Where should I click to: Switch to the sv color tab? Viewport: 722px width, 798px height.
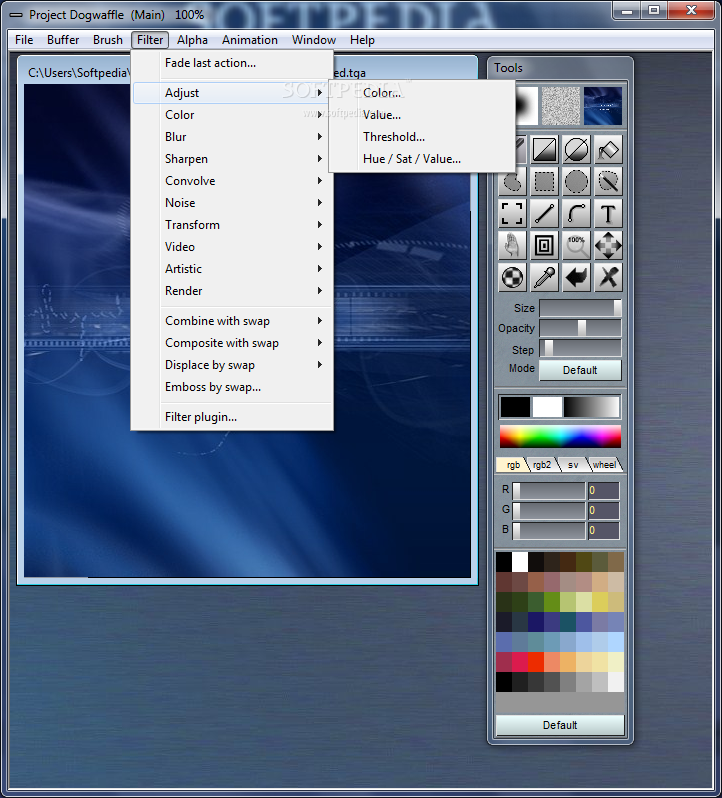[573, 465]
